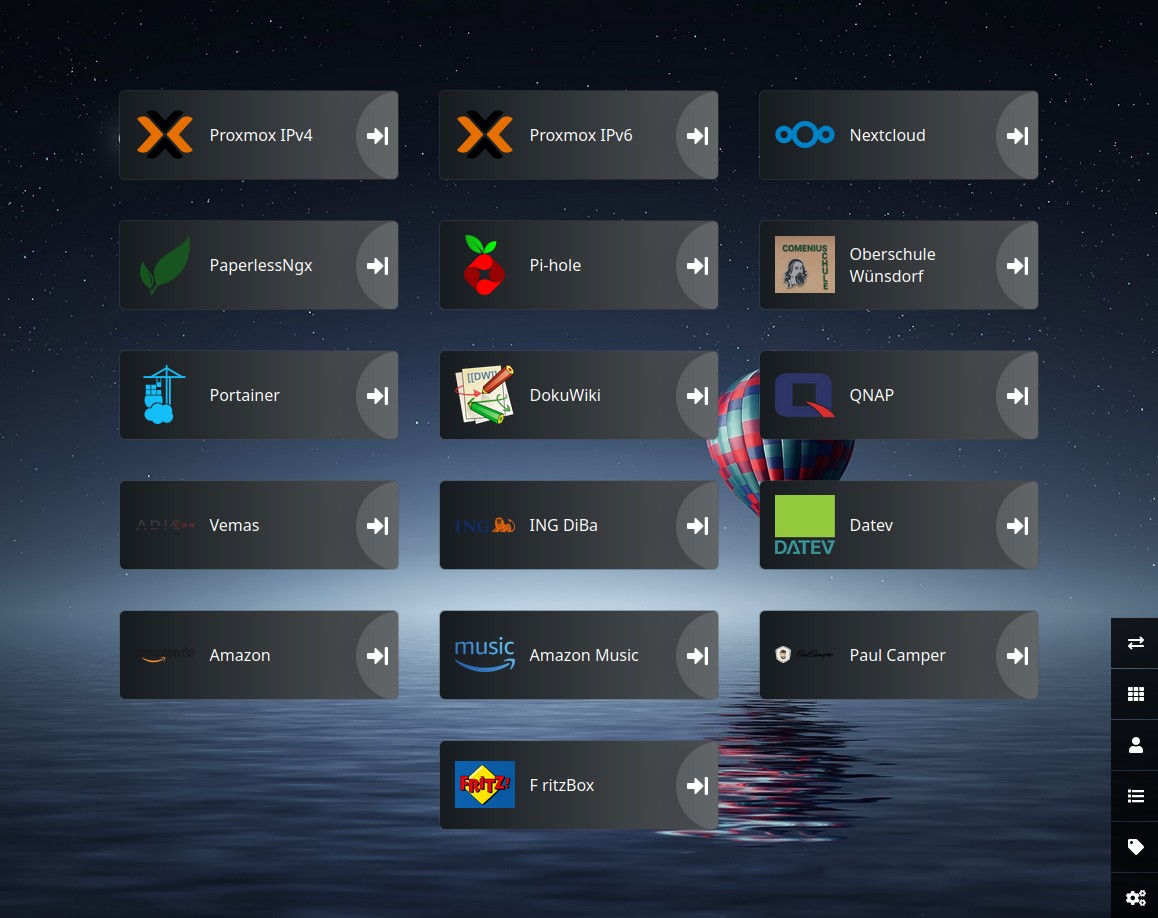
Task: Launch PaperlessNgx with its arrow button
Action: [377, 266]
